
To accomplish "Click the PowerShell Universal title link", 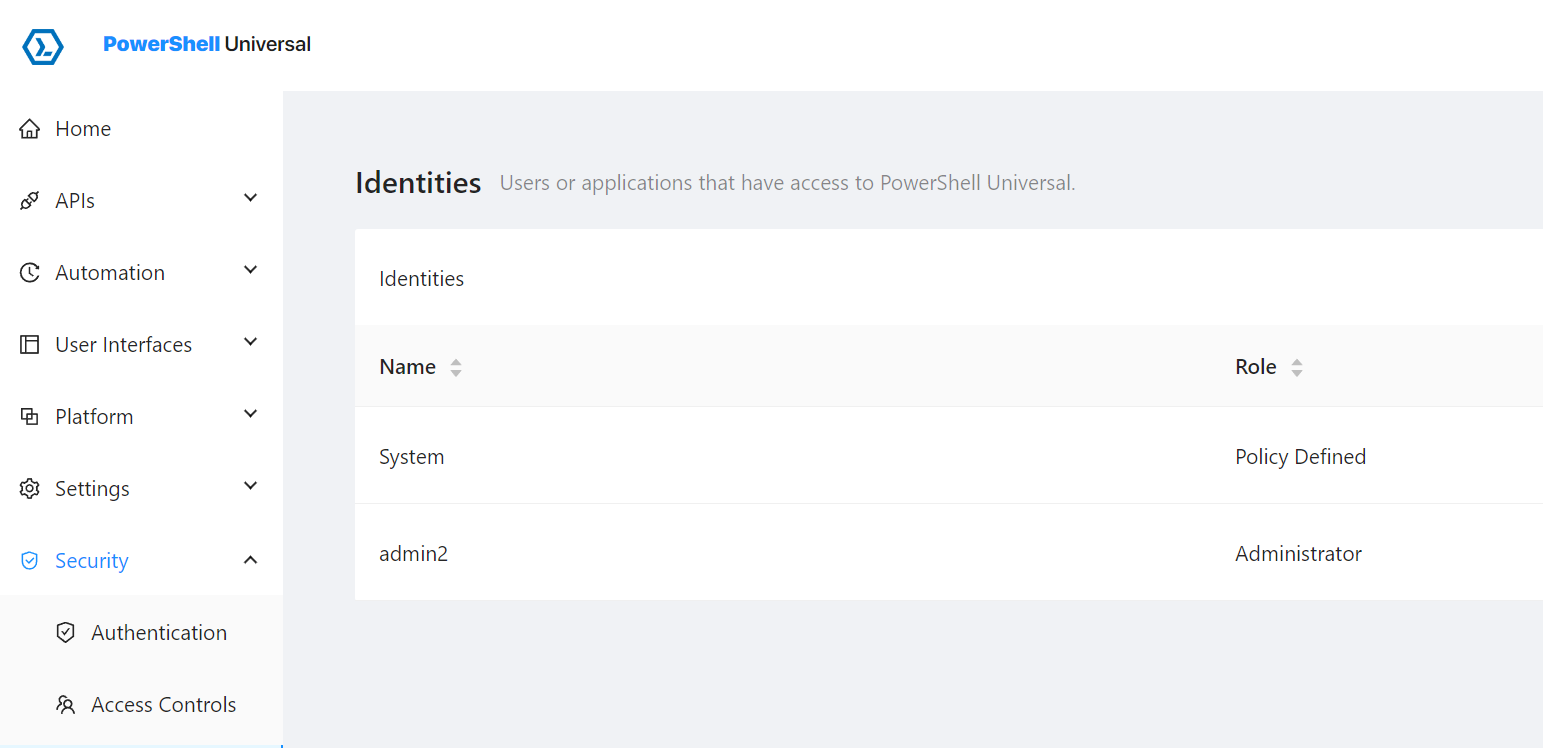I will pos(207,44).
